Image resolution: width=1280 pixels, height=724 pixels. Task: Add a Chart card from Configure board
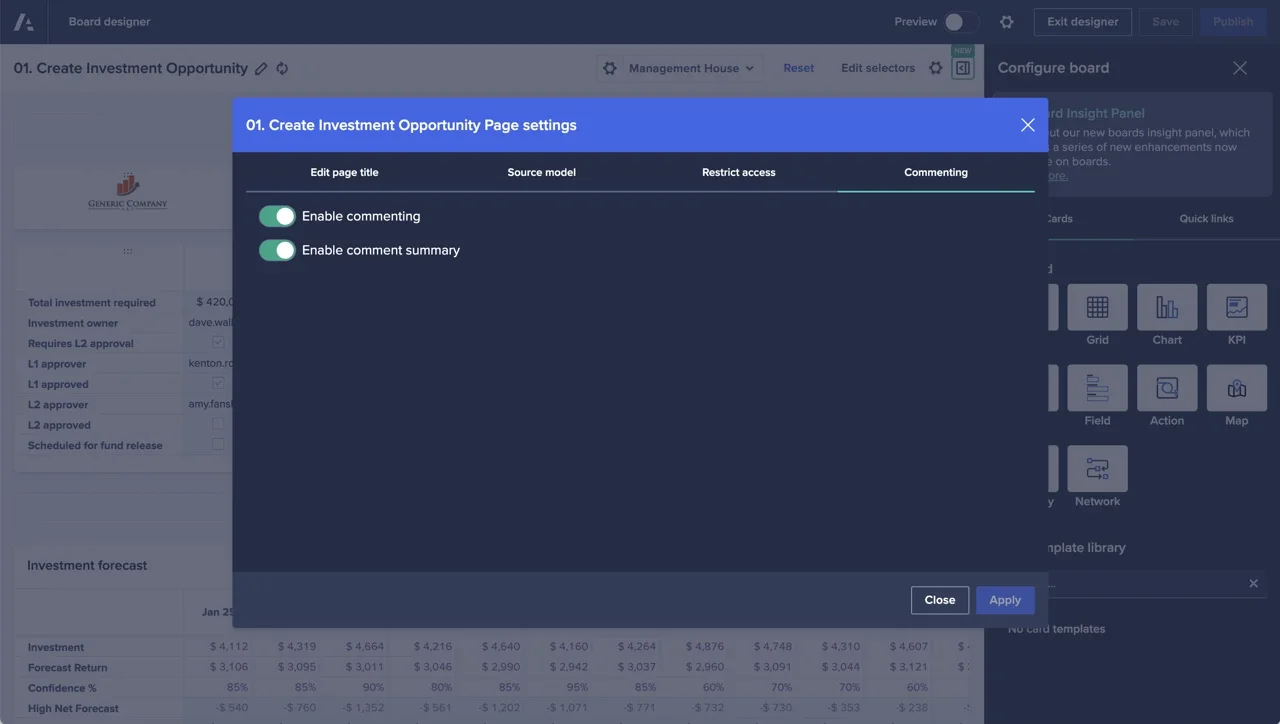tap(1167, 307)
